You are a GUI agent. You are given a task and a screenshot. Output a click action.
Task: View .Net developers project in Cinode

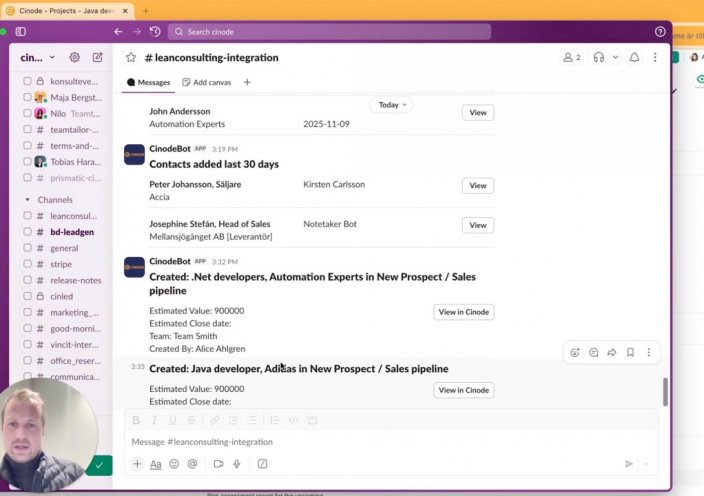click(x=463, y=312)
